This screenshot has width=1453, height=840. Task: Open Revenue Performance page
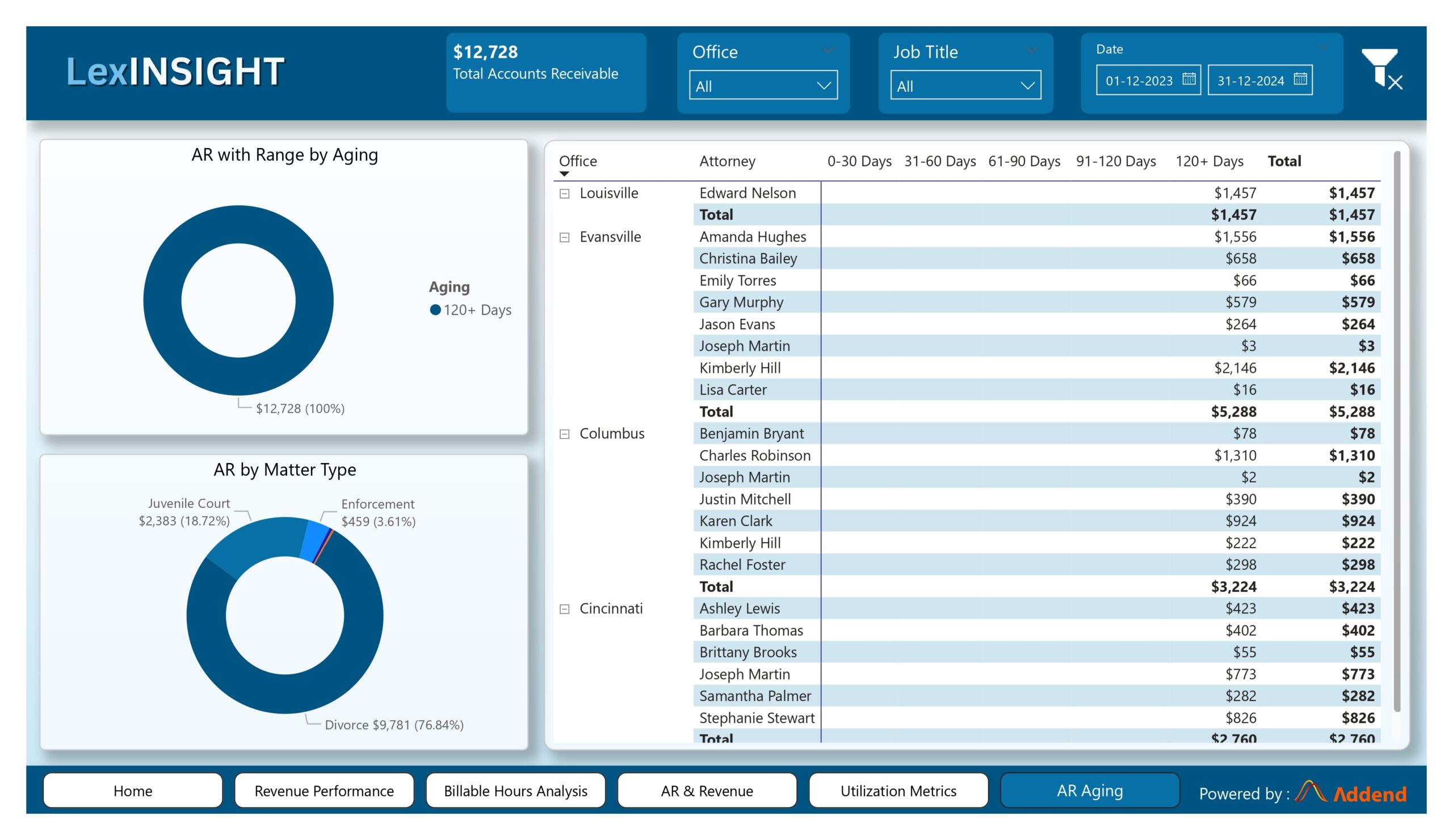[324, 791]
